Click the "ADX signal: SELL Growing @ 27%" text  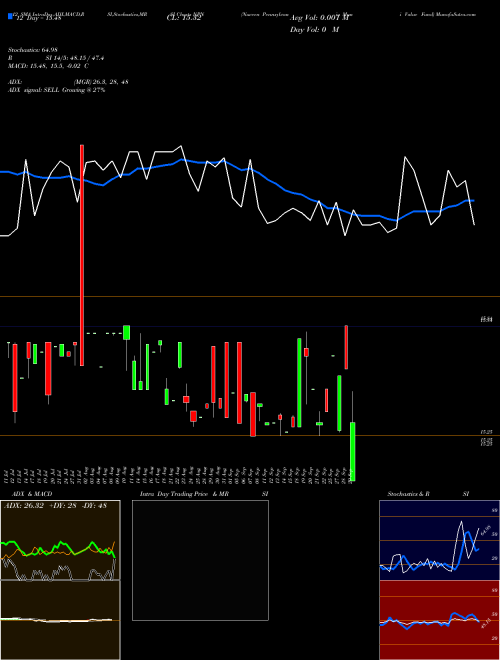click(56, 90)
